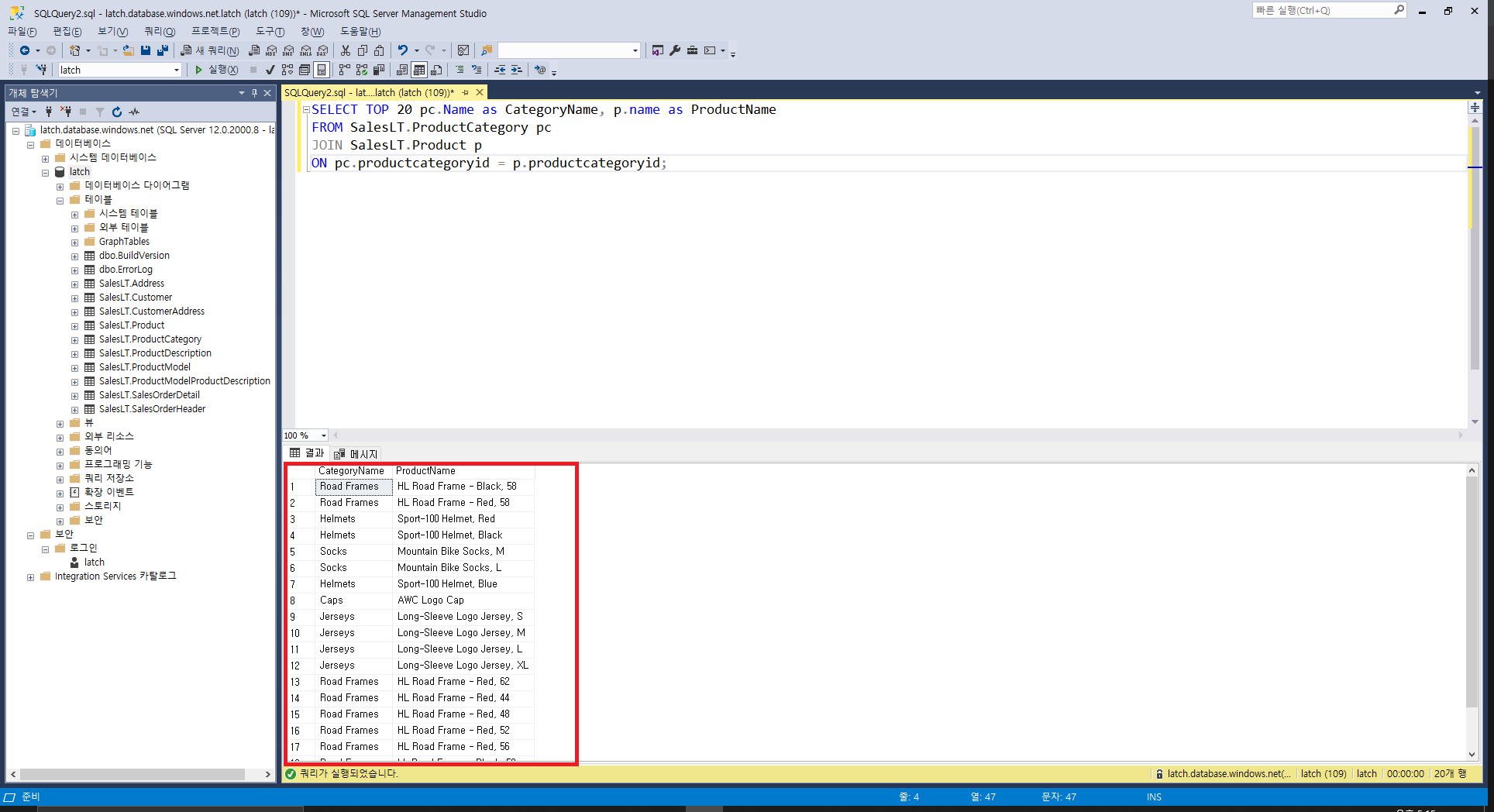Collapse the 로그인 folder
The height and width of the screenshot is (812, 1494).
click(45, 549)
